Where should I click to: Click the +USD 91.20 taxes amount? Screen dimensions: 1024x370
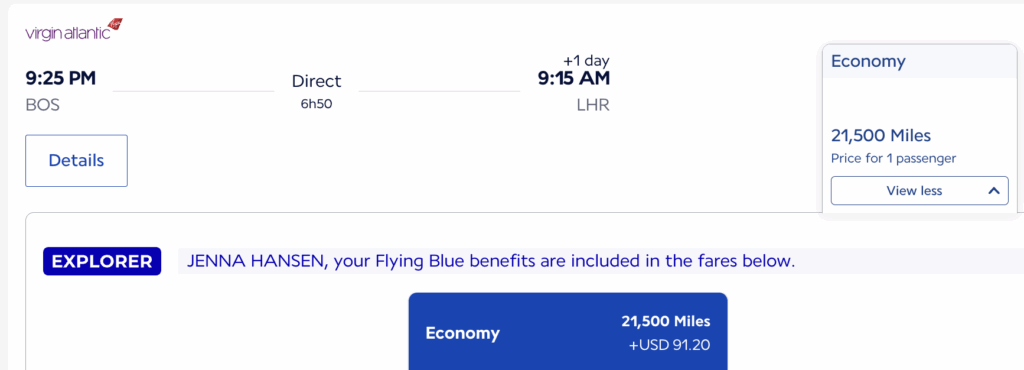point(669,345)
